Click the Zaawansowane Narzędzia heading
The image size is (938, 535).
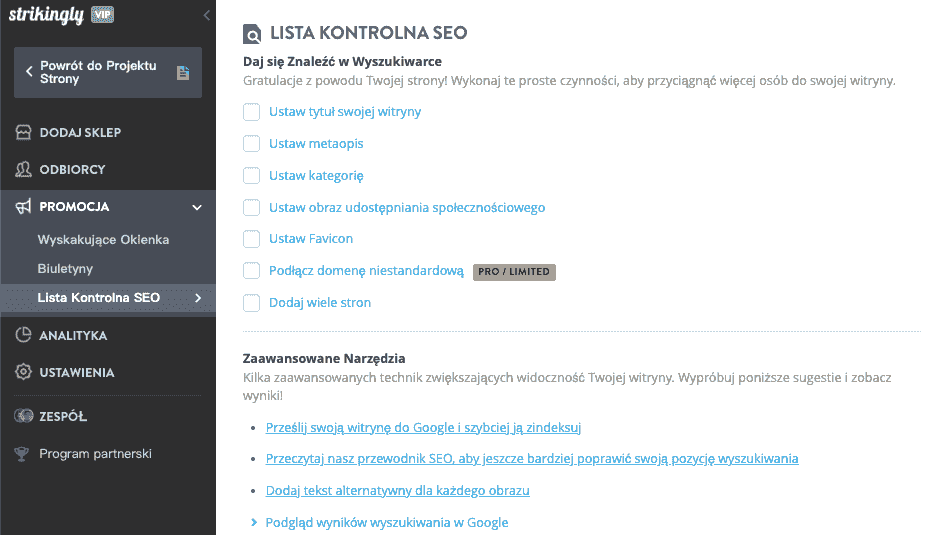point(324,358)
